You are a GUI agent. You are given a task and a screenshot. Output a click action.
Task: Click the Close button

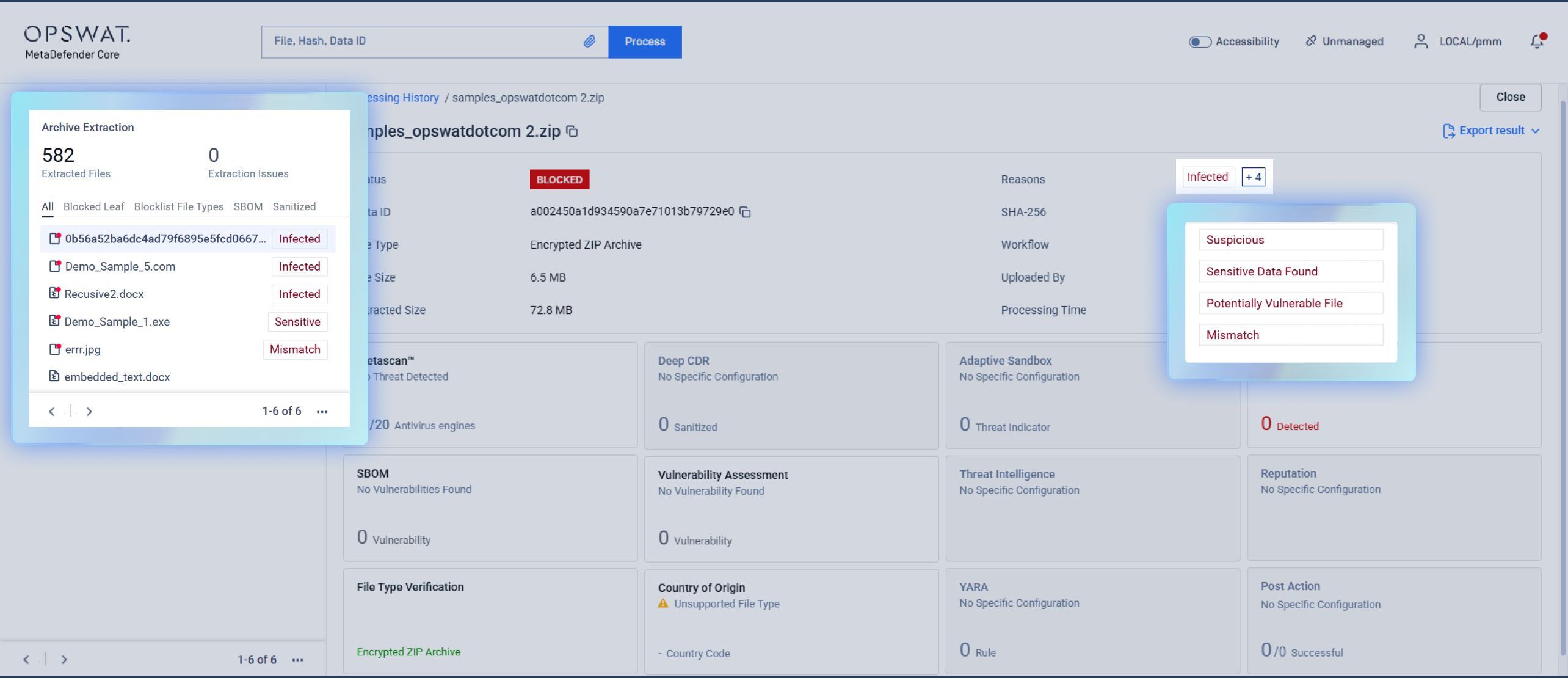(1510, 97)
